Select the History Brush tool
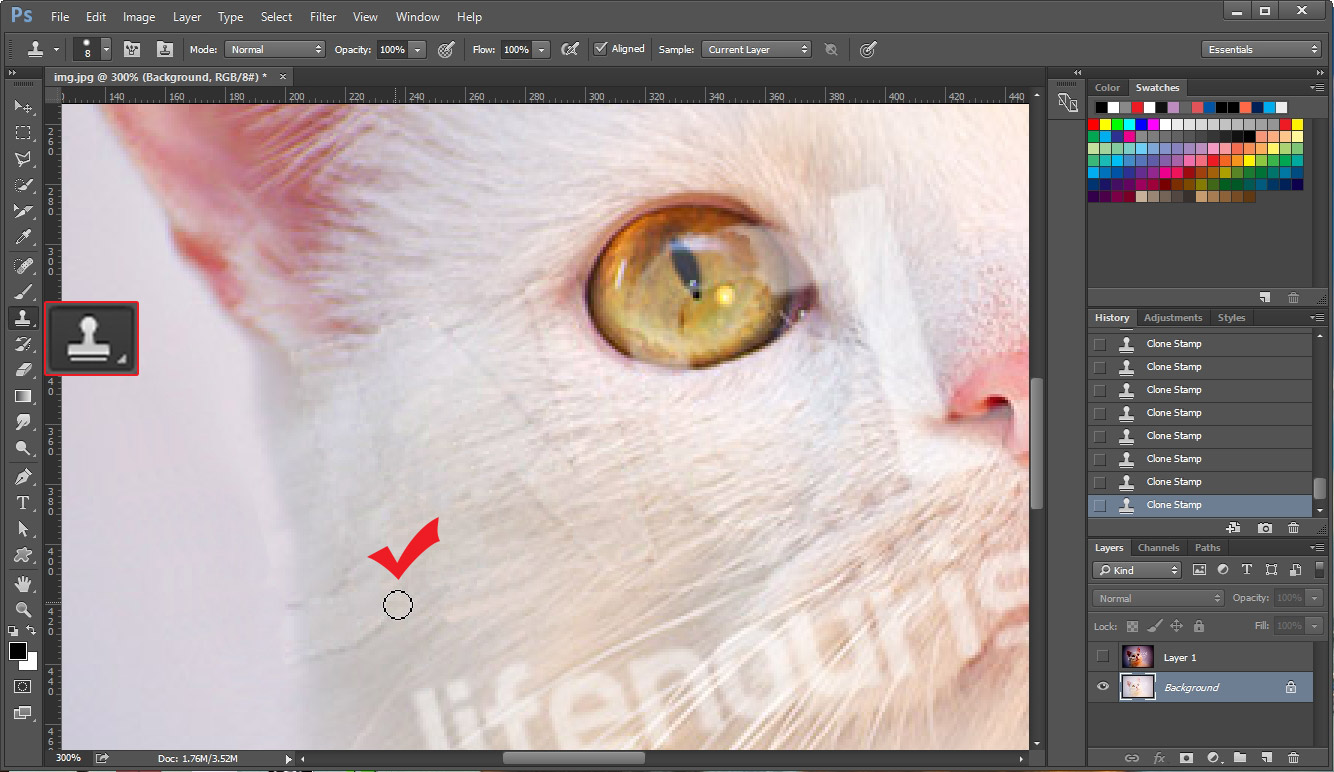Image resolution: width=1334 pixels, height=772 pixels. 23,344
